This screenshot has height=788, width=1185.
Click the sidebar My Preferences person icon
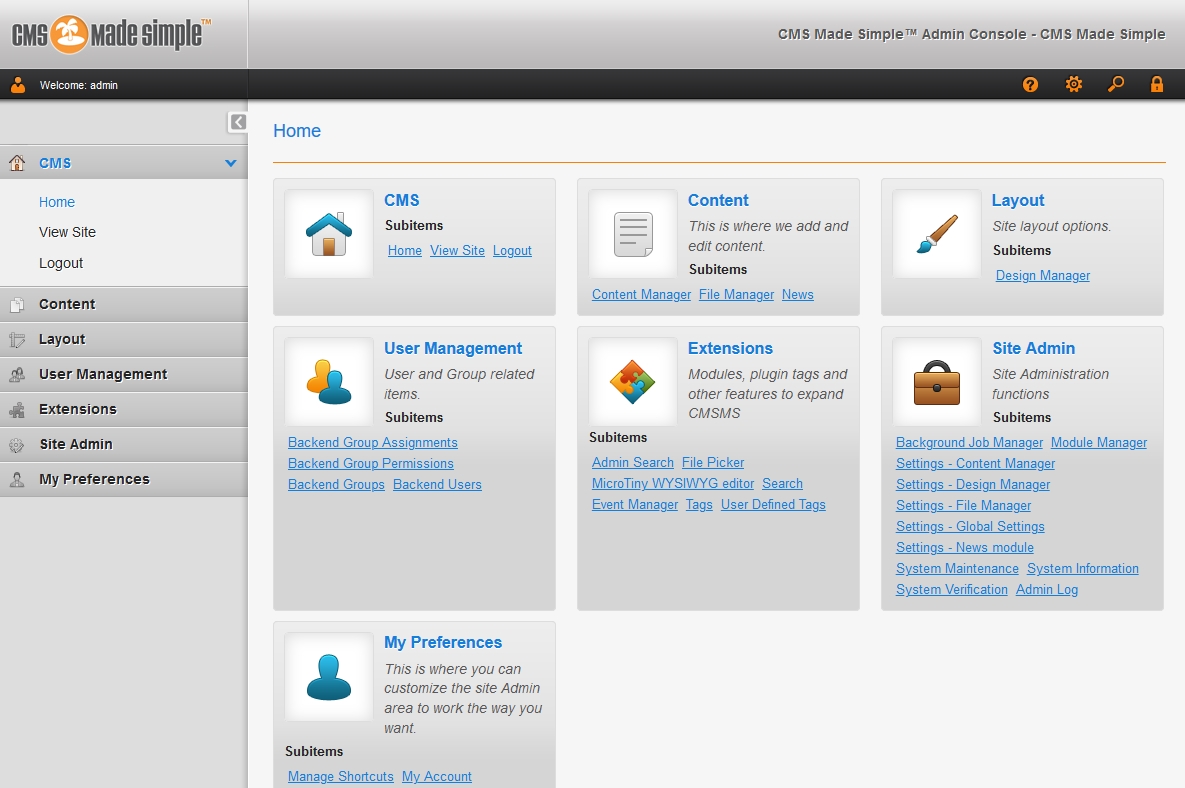[17, 480]
